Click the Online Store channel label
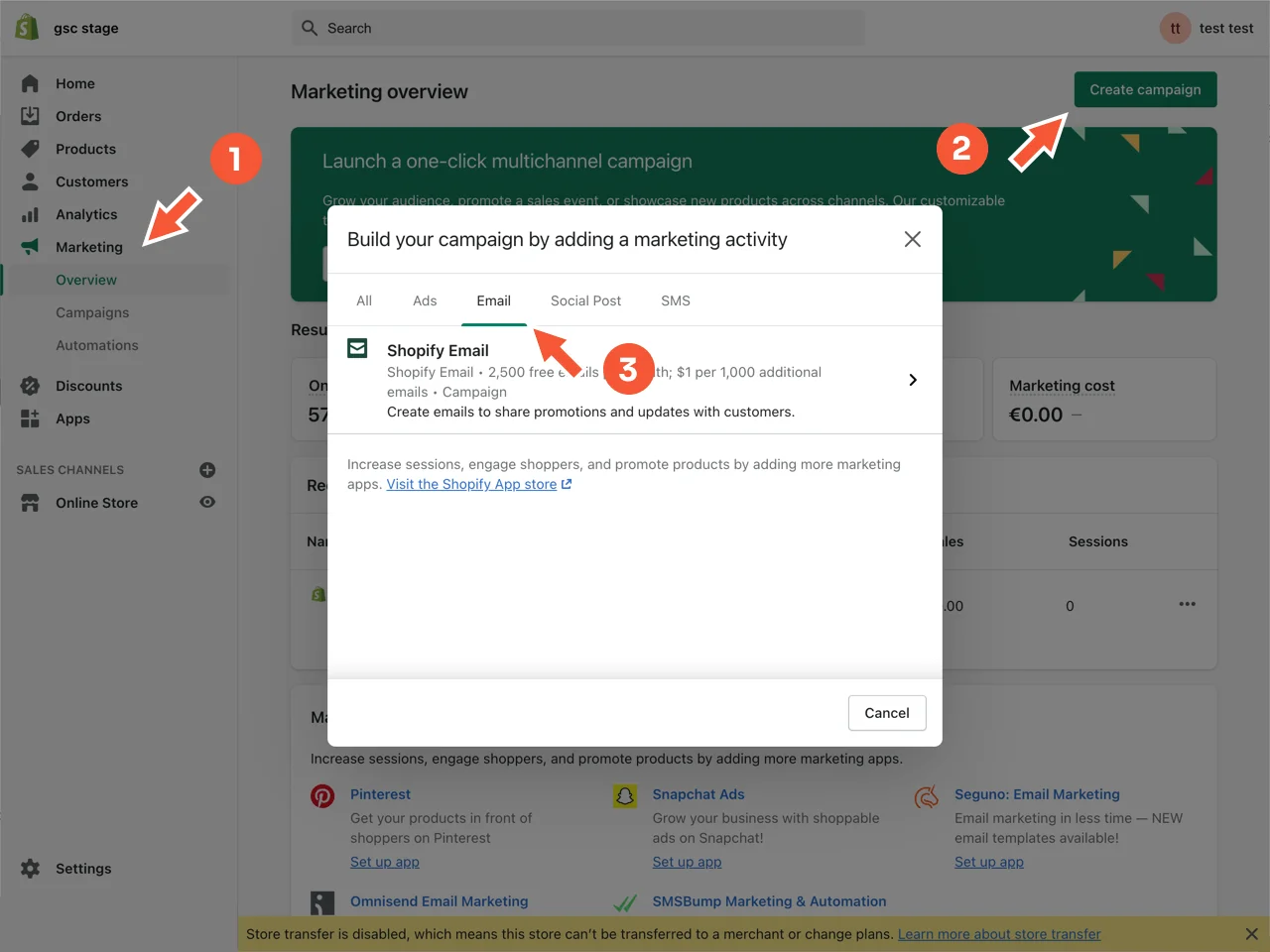The width and height of the screenshot is (1270, 952). (x=97, y=503)
